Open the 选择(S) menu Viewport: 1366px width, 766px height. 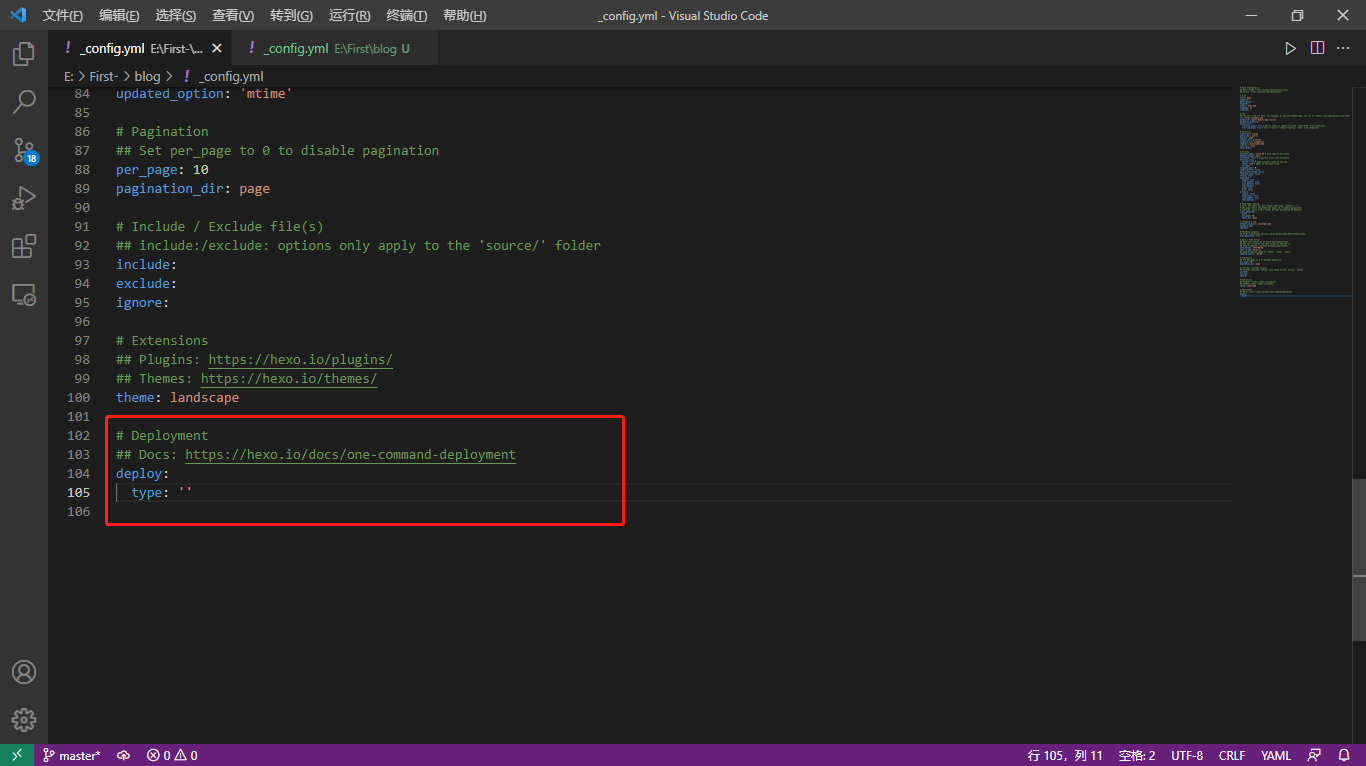click(176, 15)
